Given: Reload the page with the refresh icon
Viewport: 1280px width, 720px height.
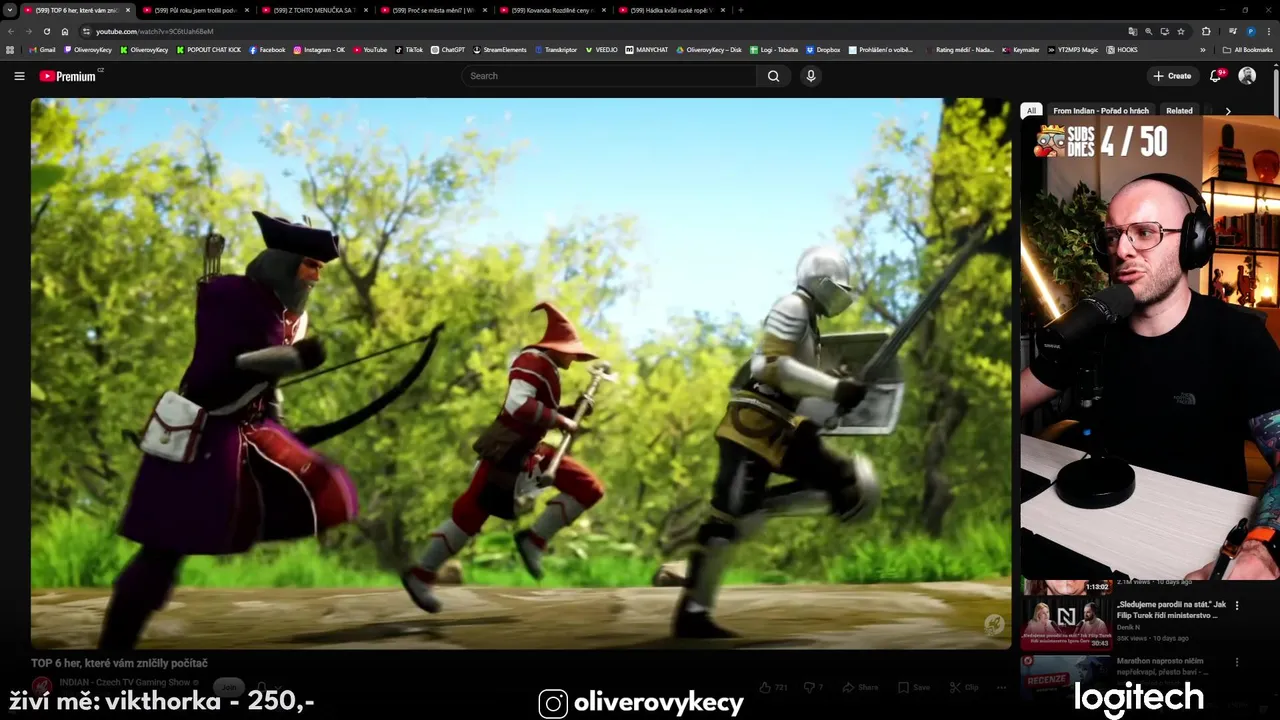Looking at the screenshot, I should point(46,31).
